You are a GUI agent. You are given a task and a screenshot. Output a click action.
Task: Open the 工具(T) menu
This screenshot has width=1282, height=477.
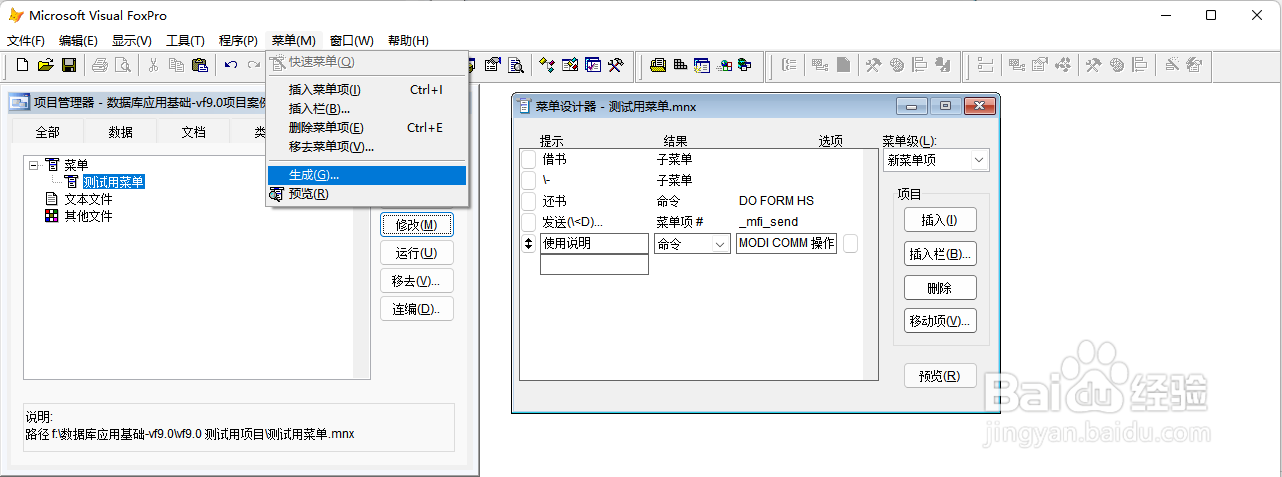tap(185, 41)
